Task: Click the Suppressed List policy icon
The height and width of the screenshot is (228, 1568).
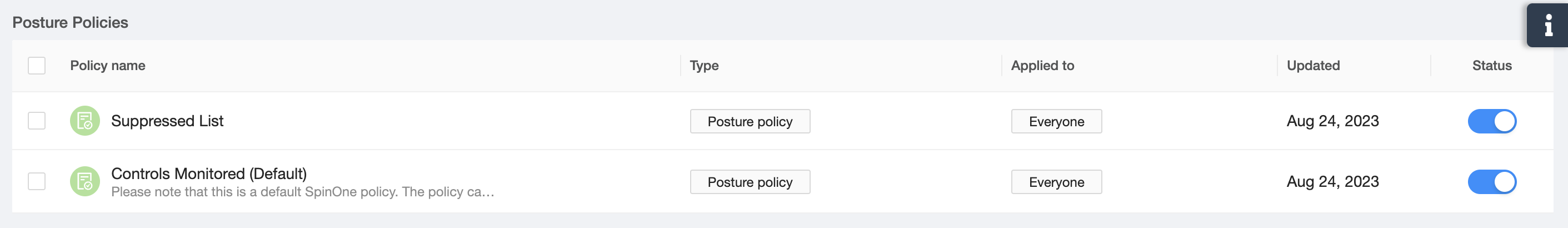Action: tap(84, 121)
